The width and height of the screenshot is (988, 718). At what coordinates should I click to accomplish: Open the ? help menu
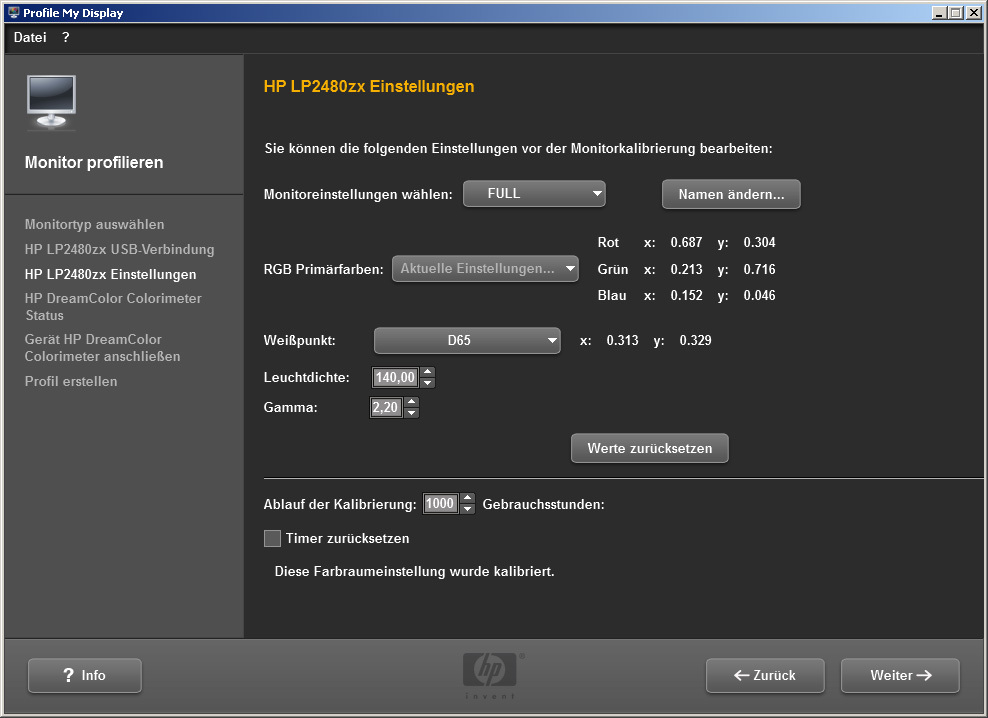coord(66,37)
